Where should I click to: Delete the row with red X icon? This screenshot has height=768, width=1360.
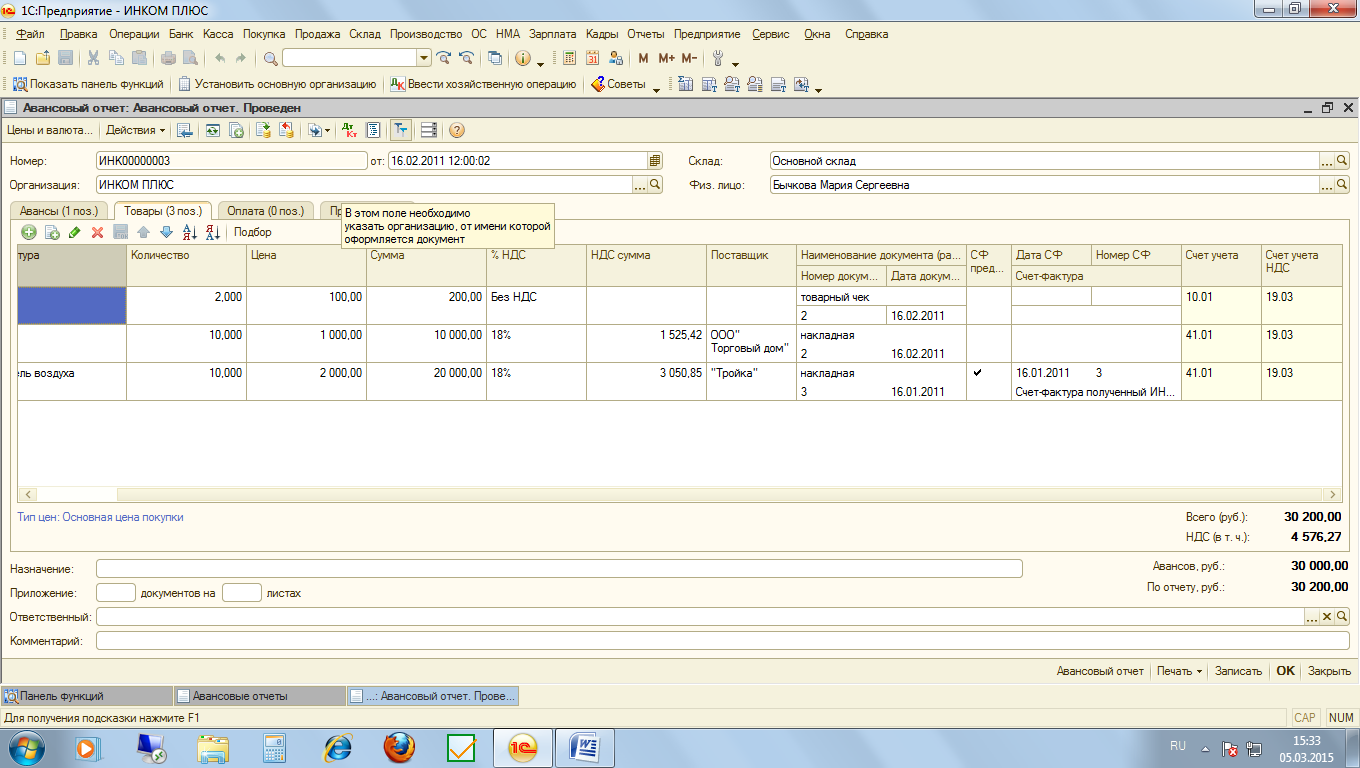98,232
